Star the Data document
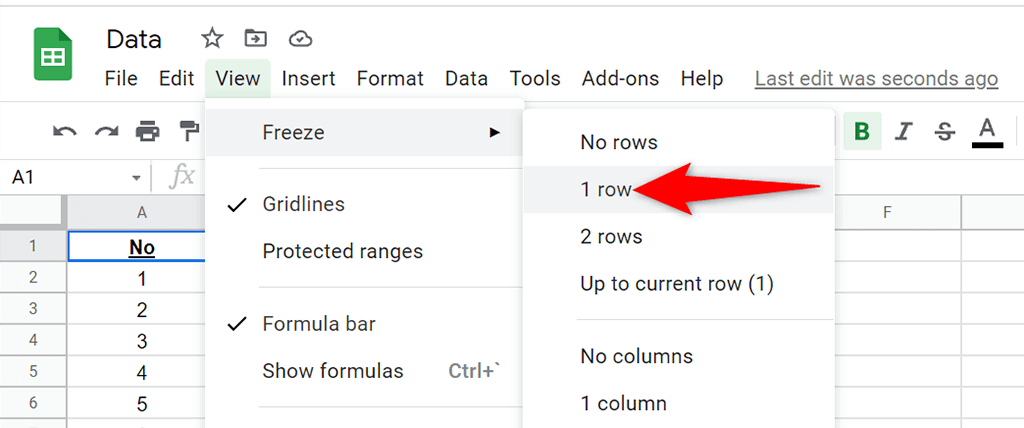 [212, 39]
